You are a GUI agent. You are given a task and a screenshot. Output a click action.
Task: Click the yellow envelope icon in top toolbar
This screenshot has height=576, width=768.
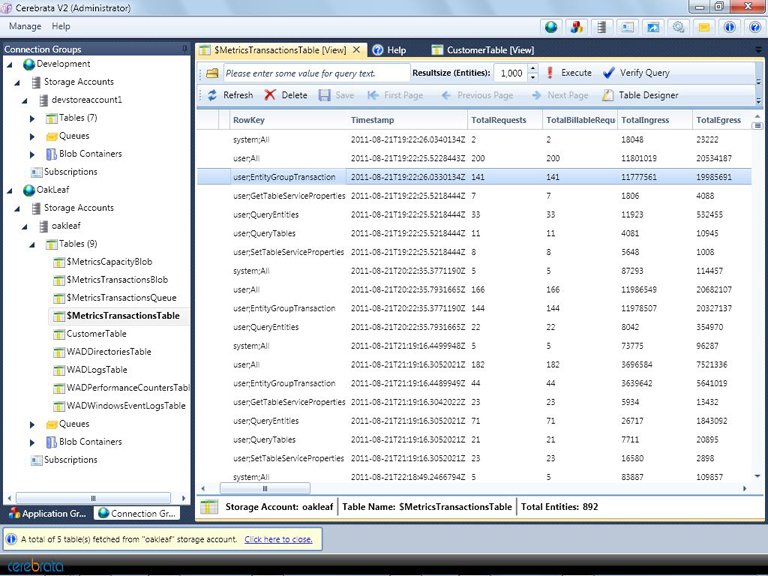pyautogui.click(x=704, y=27)
